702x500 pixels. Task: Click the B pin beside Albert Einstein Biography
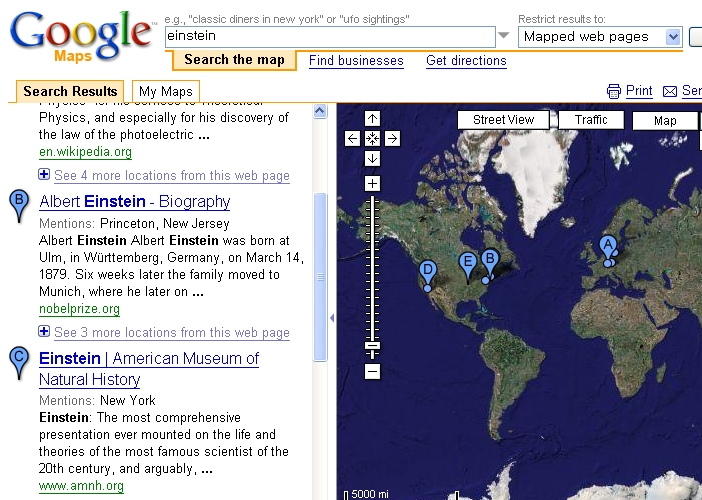[19, 205]
